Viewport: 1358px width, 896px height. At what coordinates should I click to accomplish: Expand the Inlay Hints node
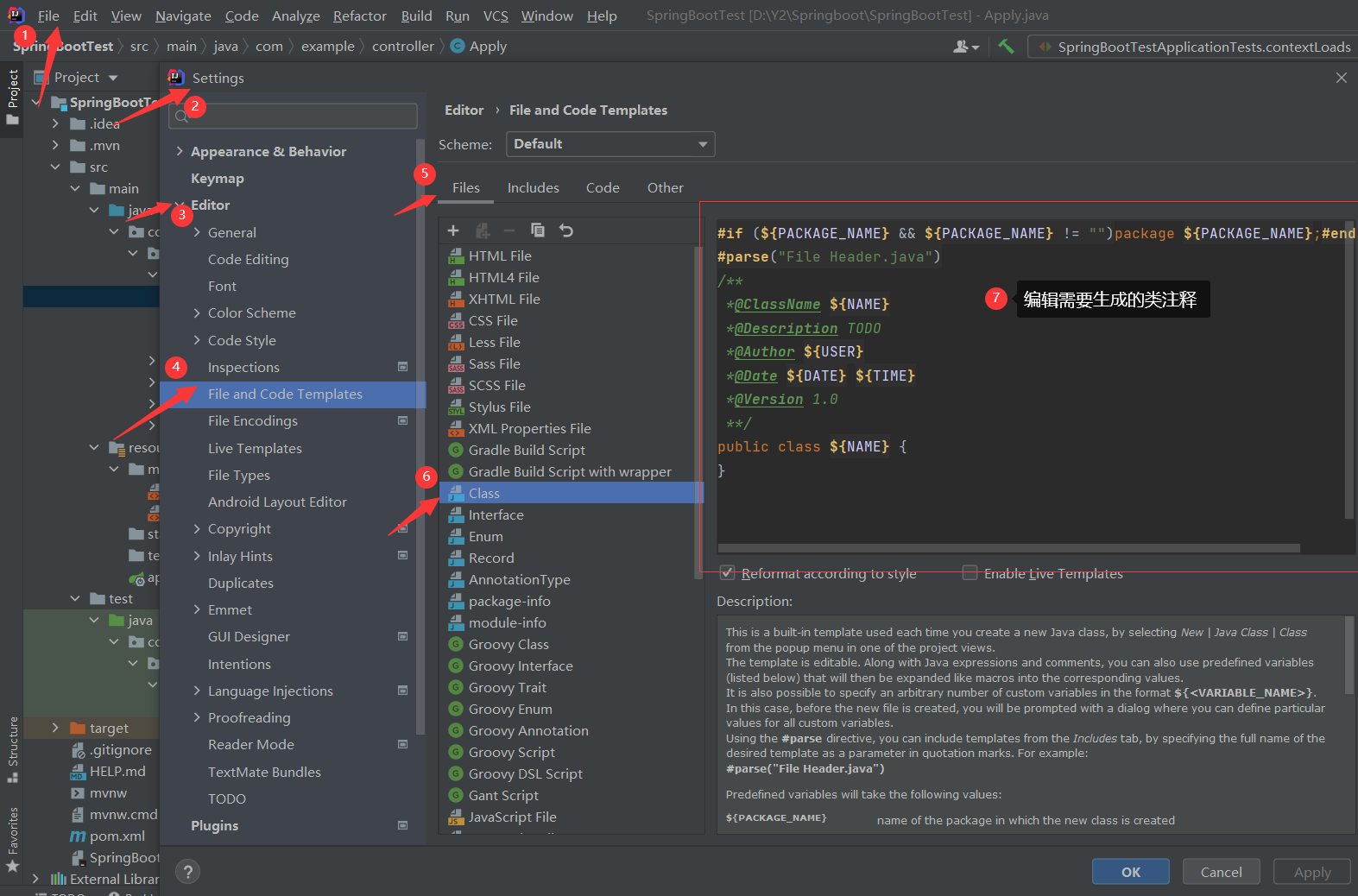197,556
